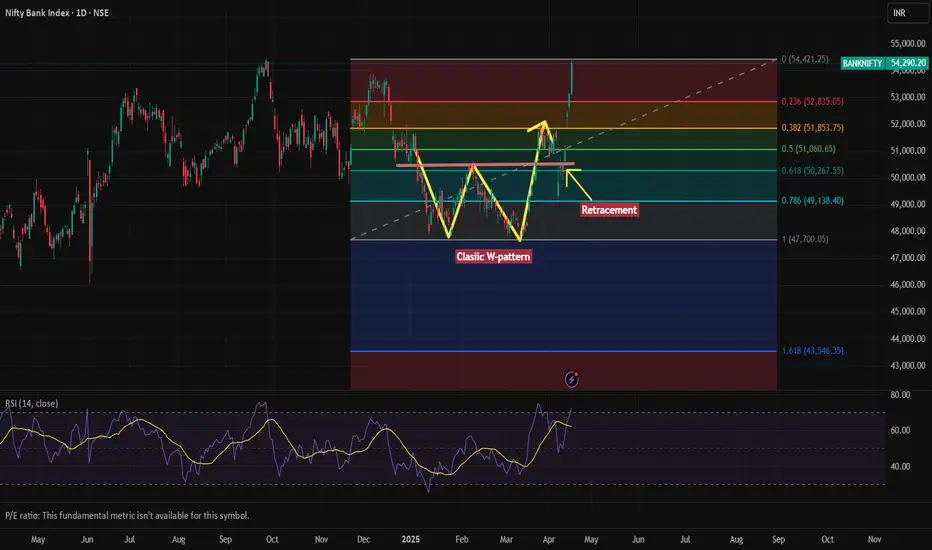Select the Nifty Bank Index symbol title

coord(57,12)
